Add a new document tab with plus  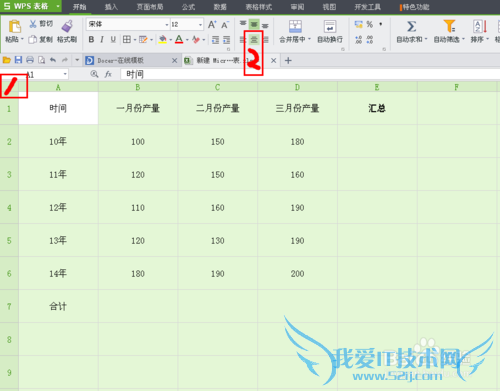(288, 60)
